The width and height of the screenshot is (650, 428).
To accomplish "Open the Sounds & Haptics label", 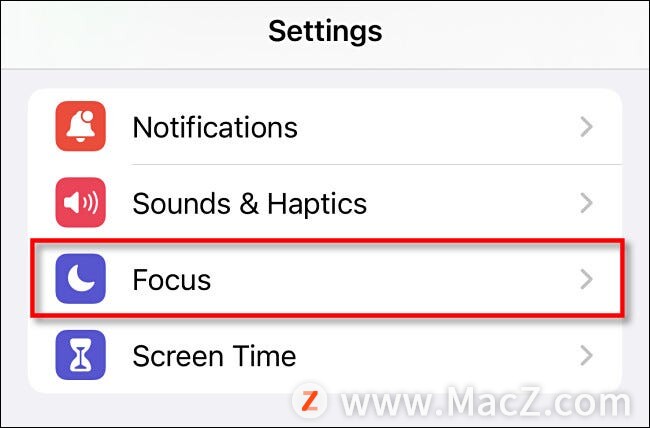I will click(x=250, y=203).
